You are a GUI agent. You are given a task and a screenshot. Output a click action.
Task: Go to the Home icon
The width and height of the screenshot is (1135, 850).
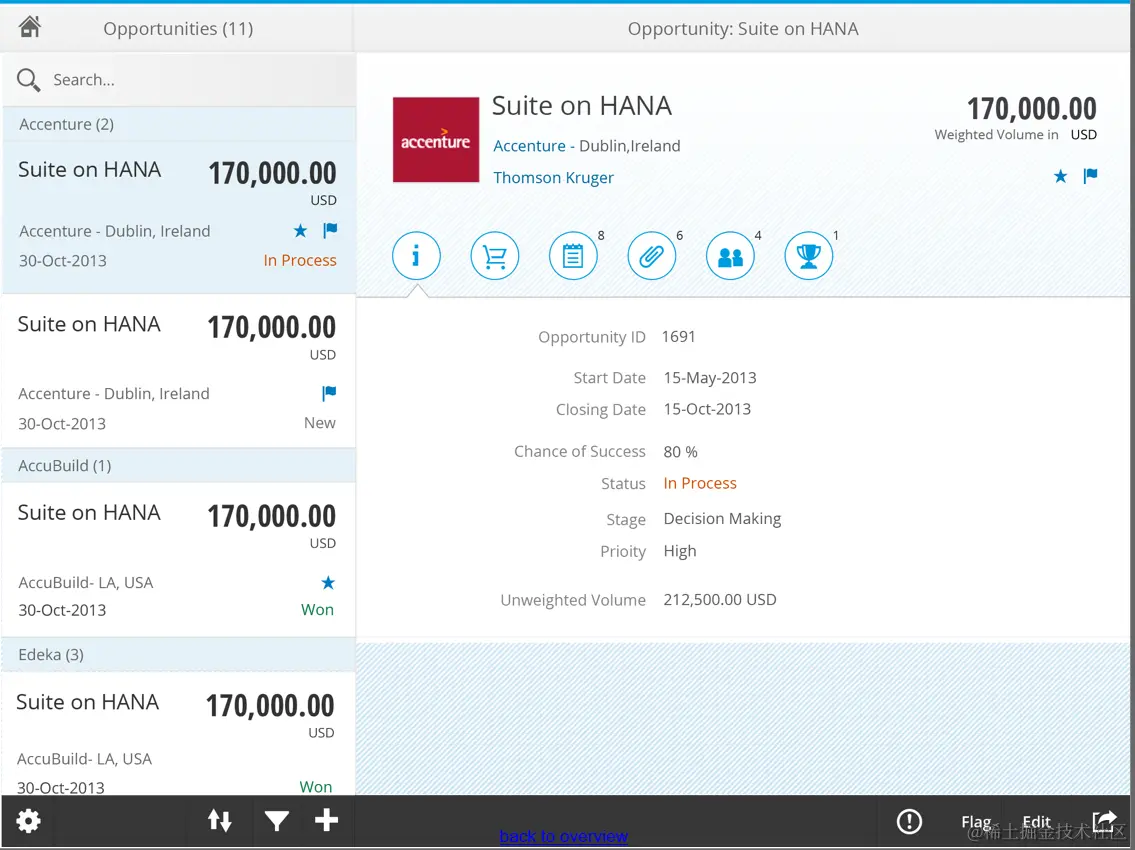pyautogui.click(x=30, y=27)
